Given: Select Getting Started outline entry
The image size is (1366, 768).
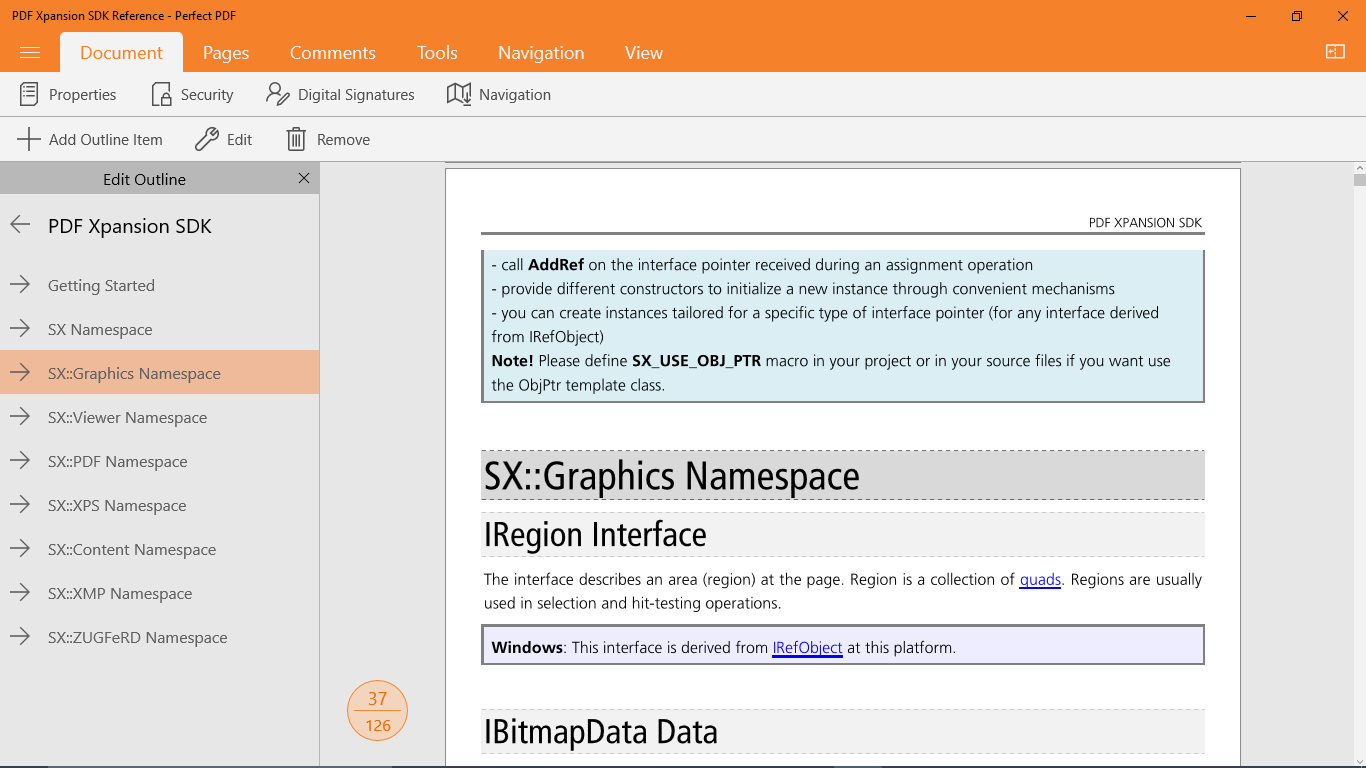Looking at the screenshot, I should (101, 285).
